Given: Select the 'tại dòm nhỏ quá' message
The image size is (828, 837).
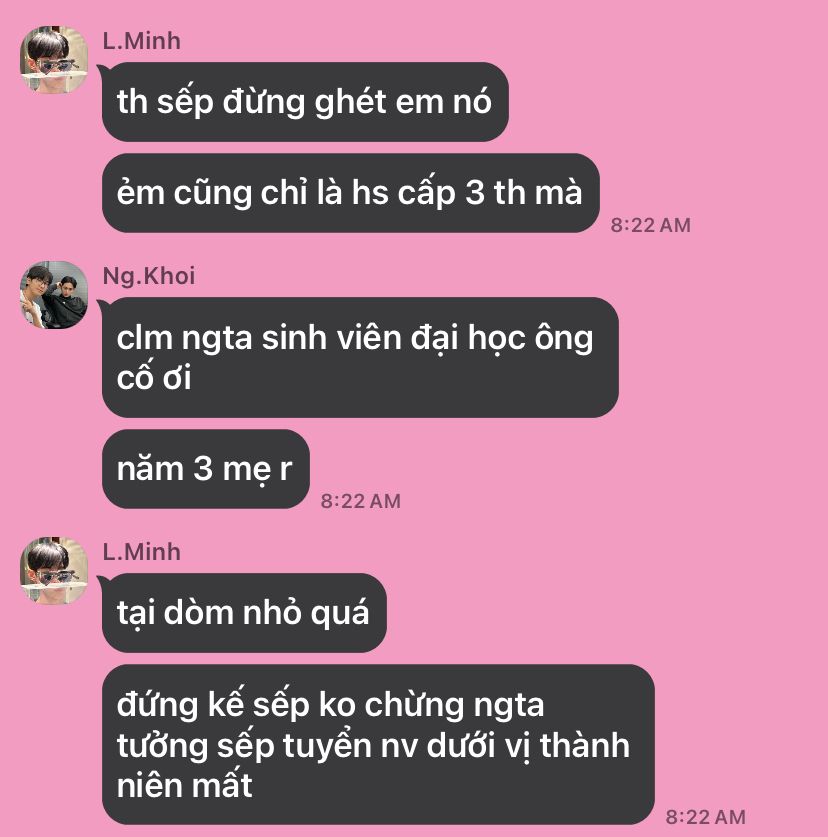Looking at the screenshot, I should pyautogui.click(x=244, y=613).
